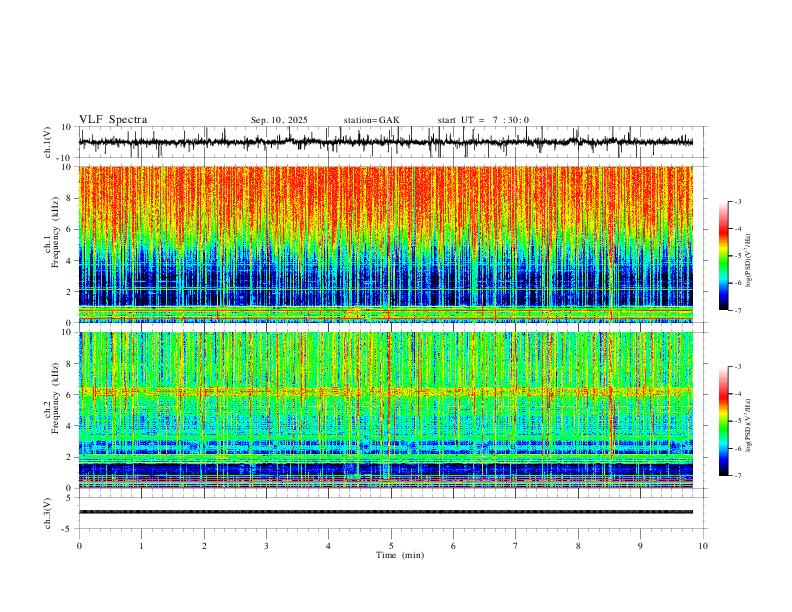Click the time axis tick label '3'
The height and width of the screenshot is (612, 792).
(266, 546)
